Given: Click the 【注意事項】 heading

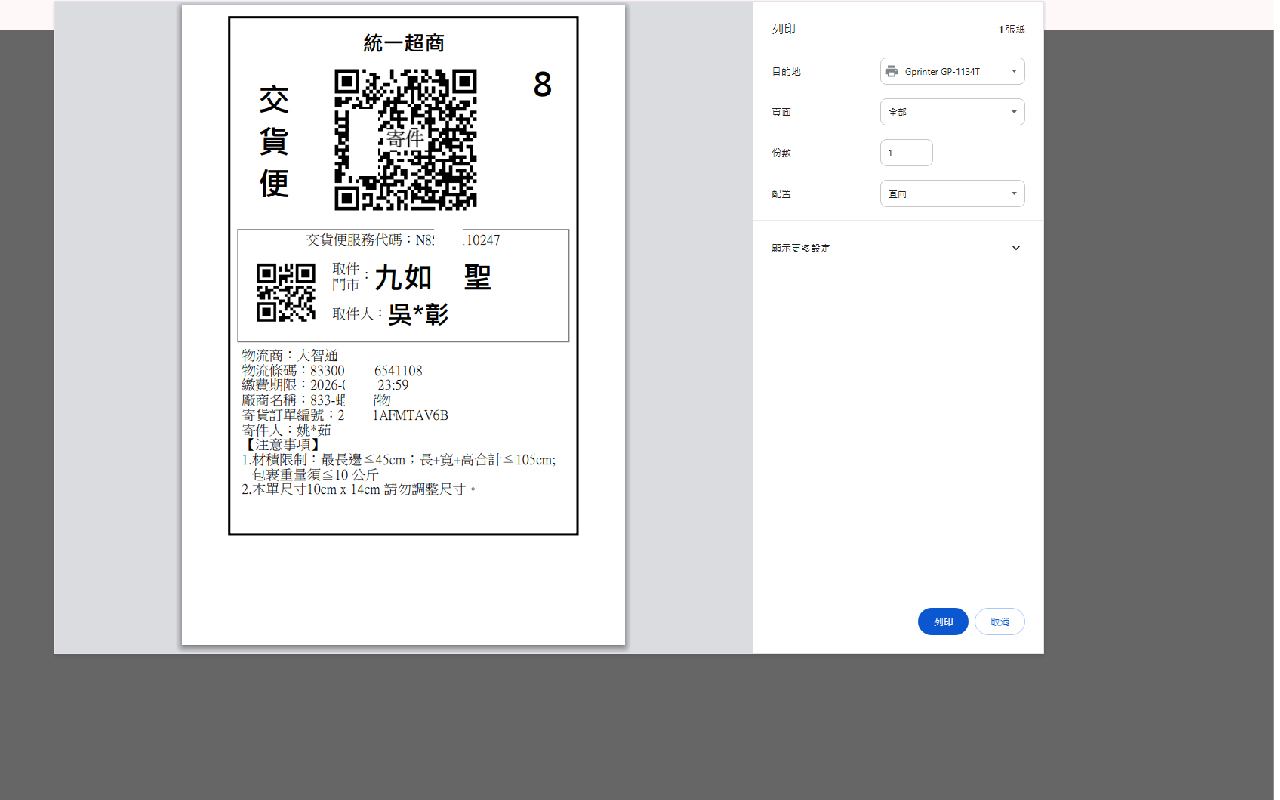Looking at the screenshot, I should click(x=283, y=445).
